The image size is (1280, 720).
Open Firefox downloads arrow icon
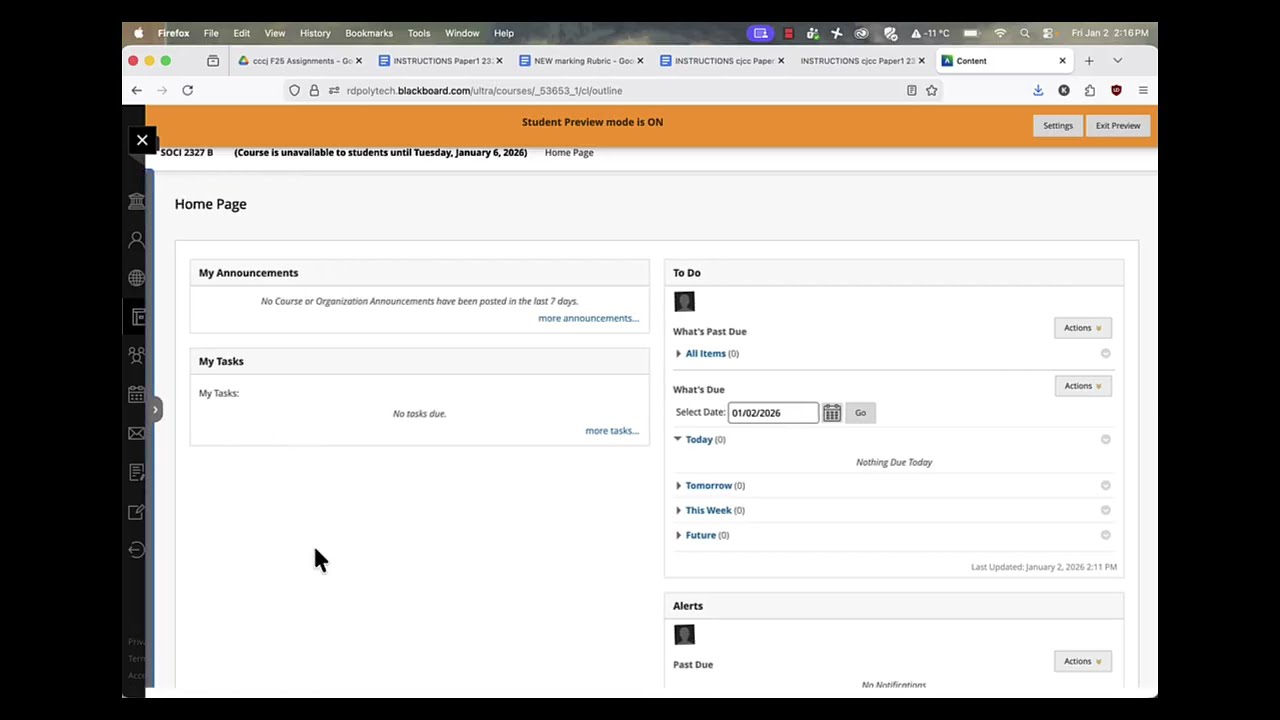tap(1038, 91)
